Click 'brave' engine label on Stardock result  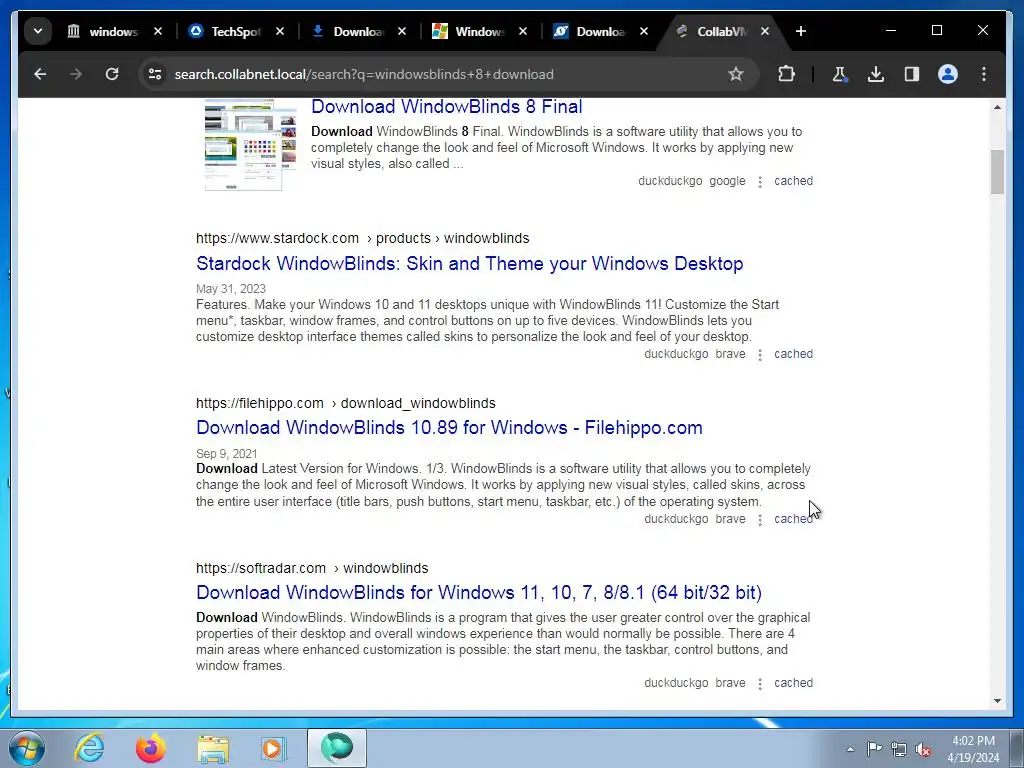[730, 354]
